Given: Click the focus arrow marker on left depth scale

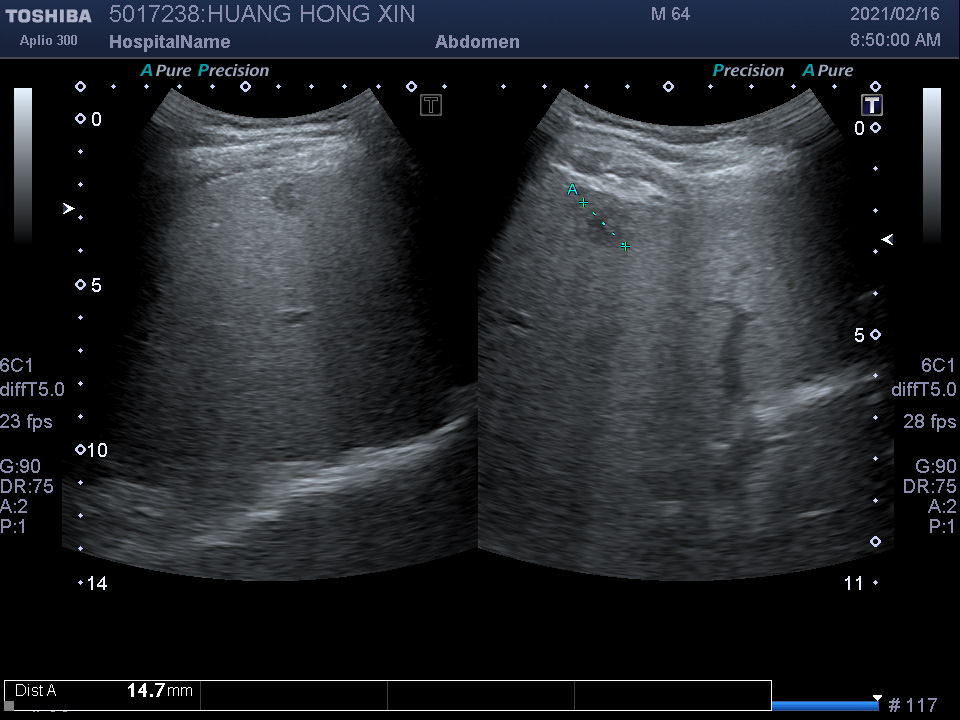Looking at the screenshot, I should [x=68, y=209].
